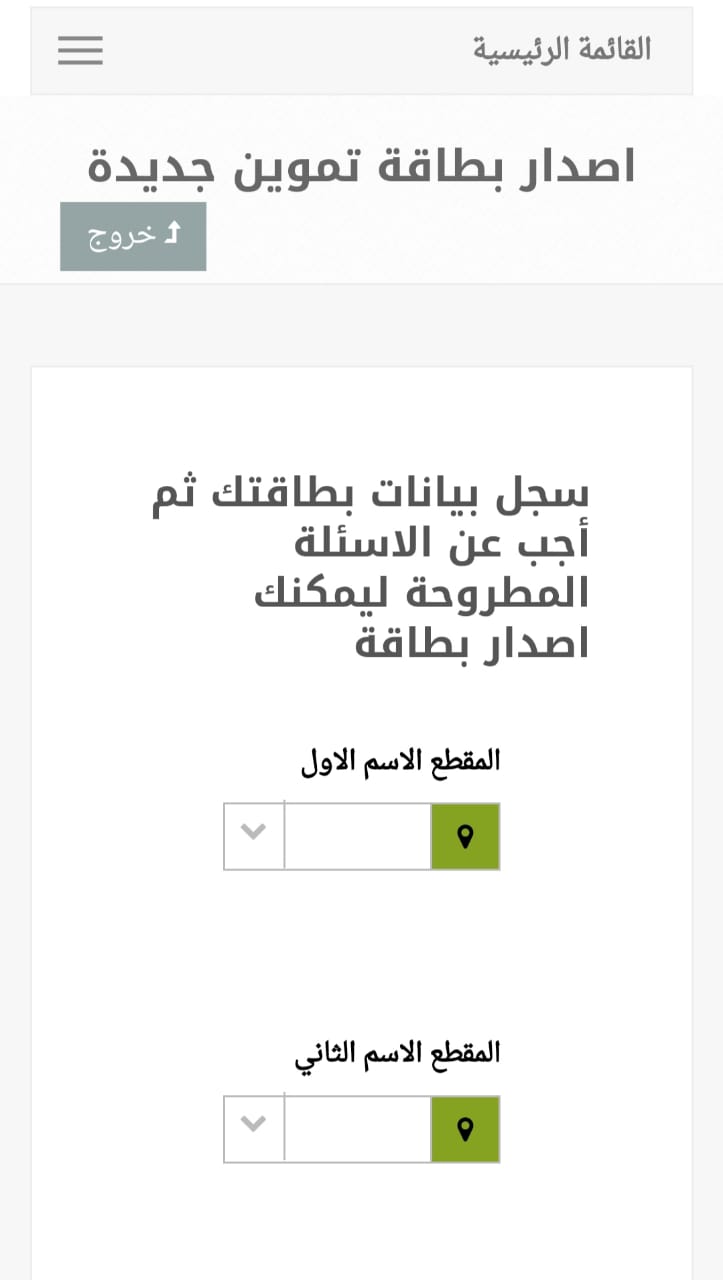The height and width of the screenshot is (1280, 723).
Task: Click the خروج exit button
Action: 133,236
